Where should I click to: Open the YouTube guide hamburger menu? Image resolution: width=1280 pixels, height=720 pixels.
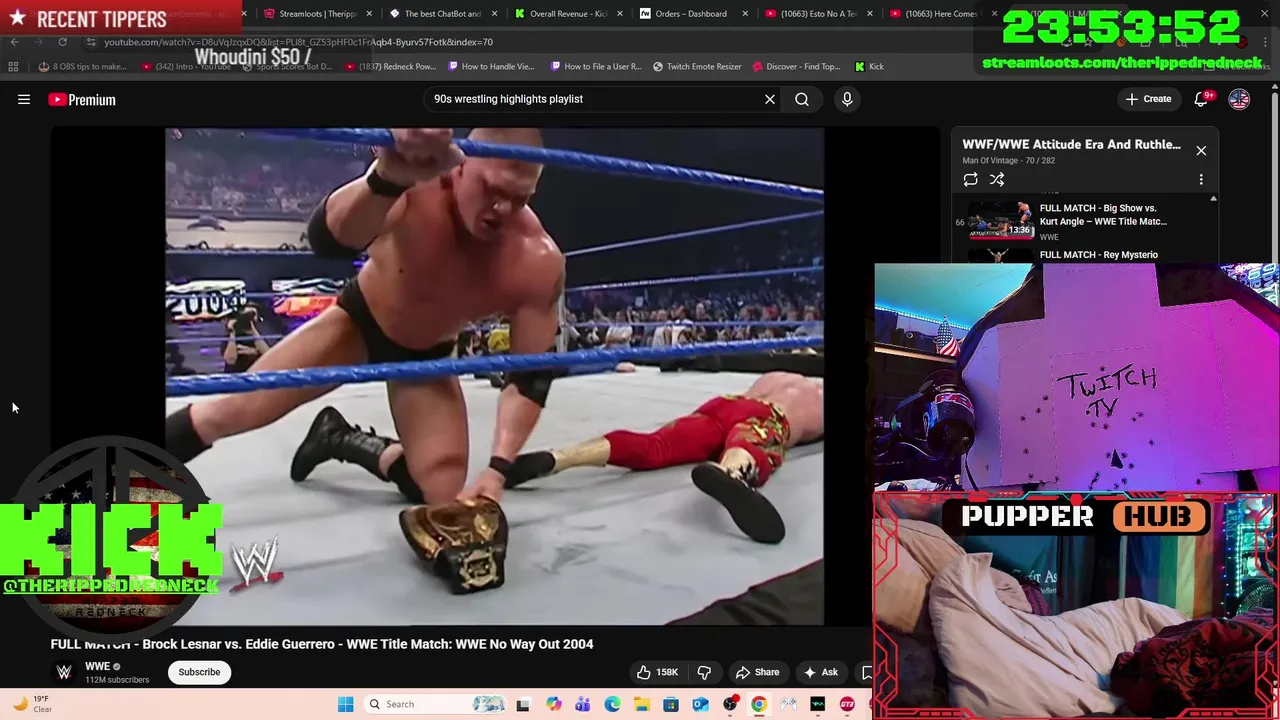pos(24,99)
